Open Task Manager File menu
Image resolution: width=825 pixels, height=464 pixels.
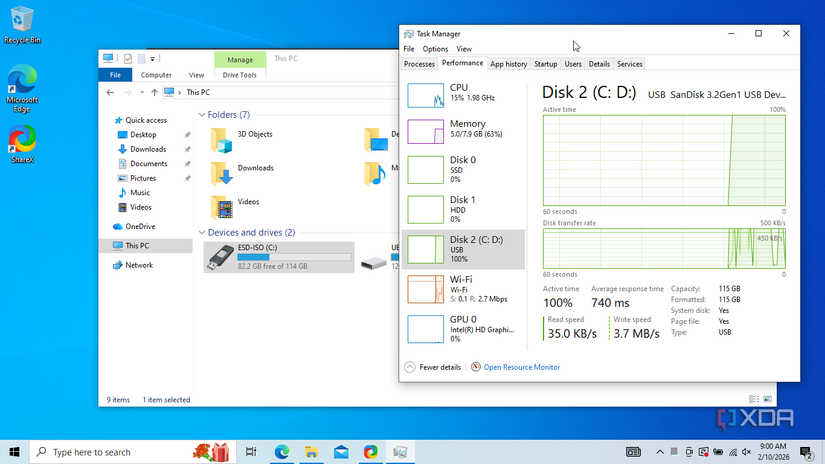coord(409,49)
